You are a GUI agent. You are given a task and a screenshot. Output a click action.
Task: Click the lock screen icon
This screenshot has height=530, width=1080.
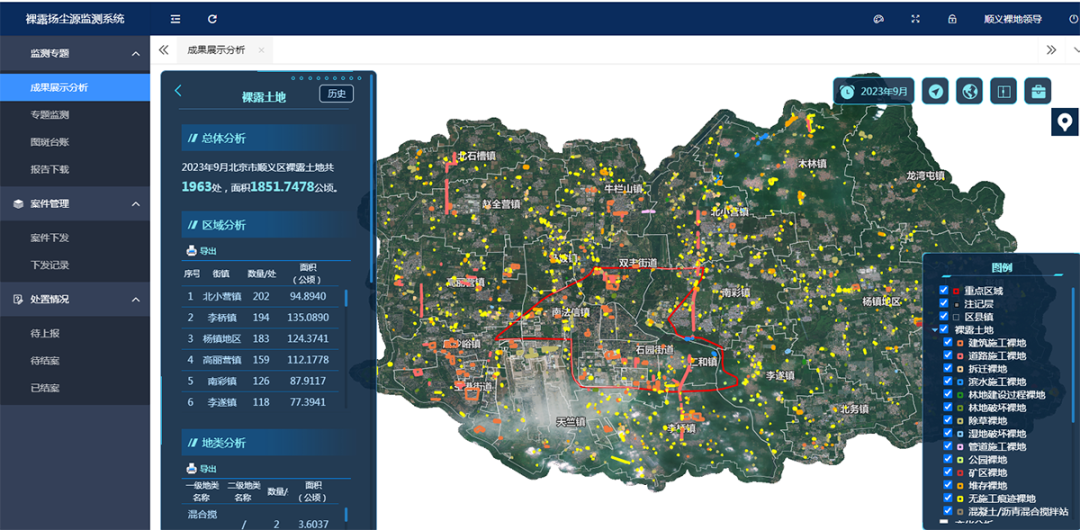952,19
